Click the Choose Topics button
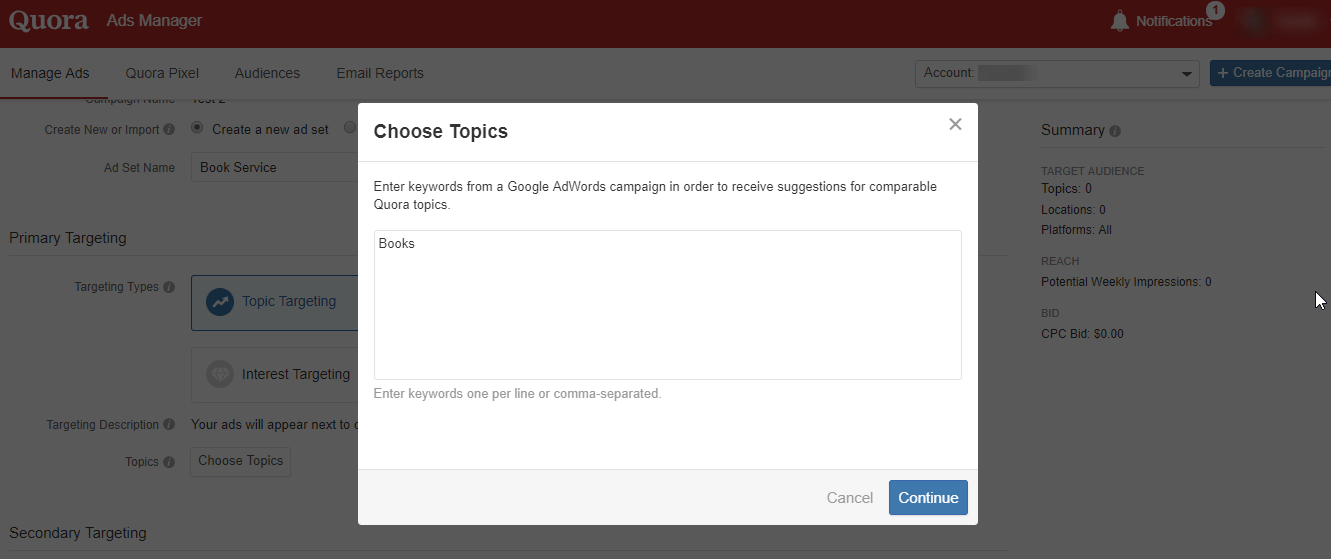Image resolution: width=1331 pixels, height=559 pixels. [240, 461]
